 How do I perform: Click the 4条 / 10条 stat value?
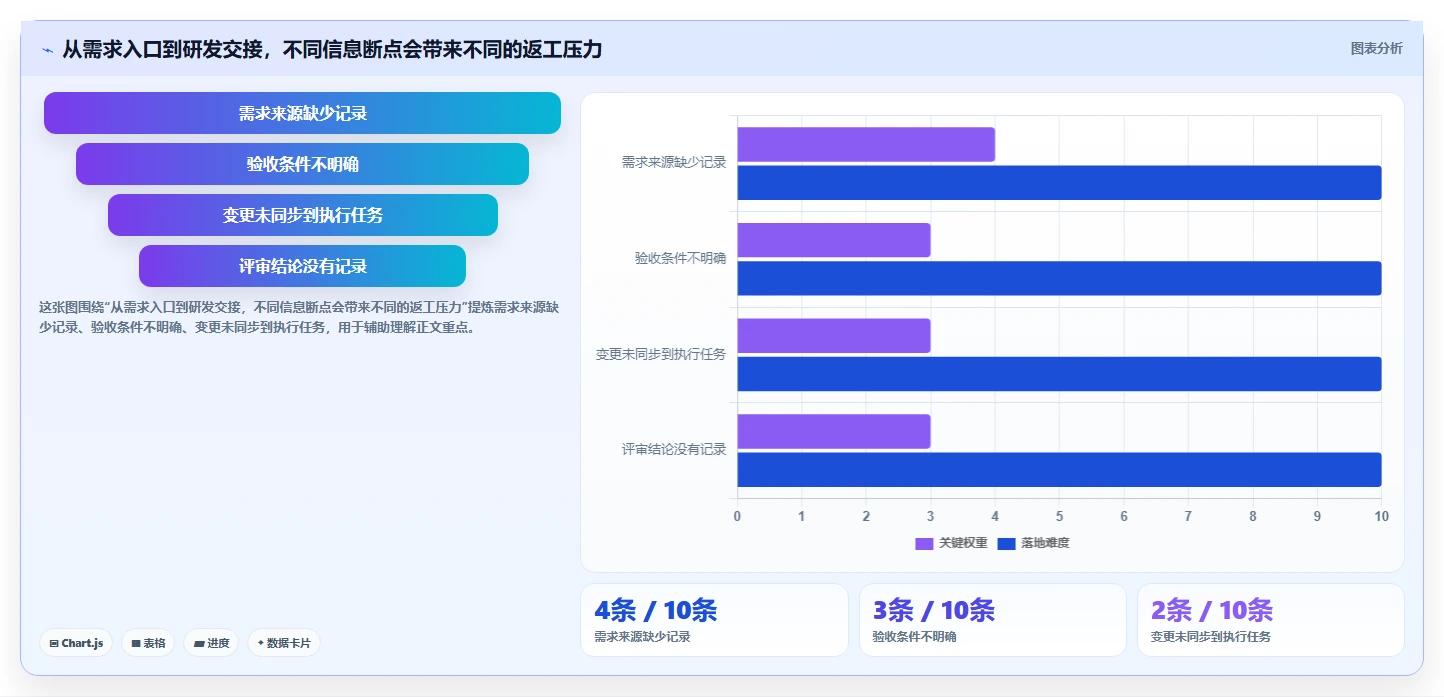coord(655,610)
